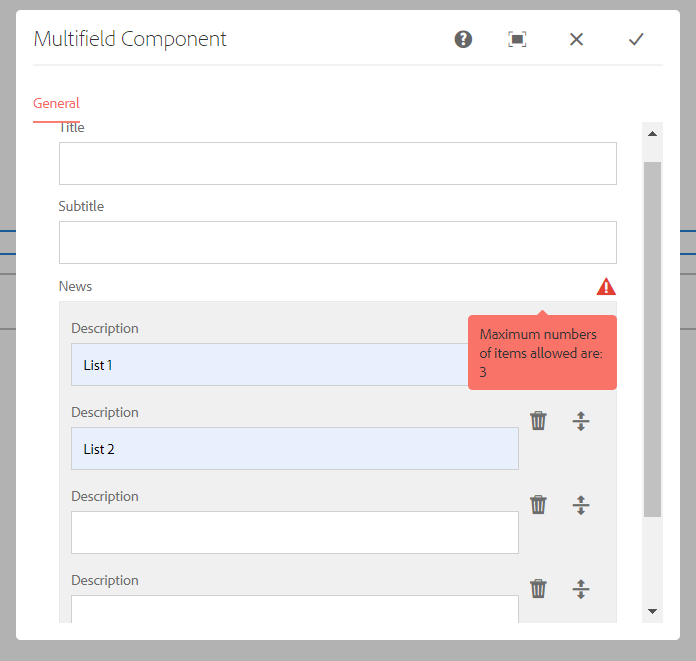Click the Title text field
Screen dimensions: 696x661
pyautogui.click(x=337, y=163)
